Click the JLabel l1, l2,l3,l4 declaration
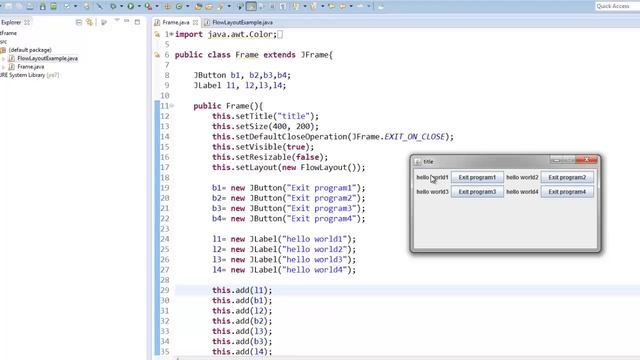 pos(240,86)
